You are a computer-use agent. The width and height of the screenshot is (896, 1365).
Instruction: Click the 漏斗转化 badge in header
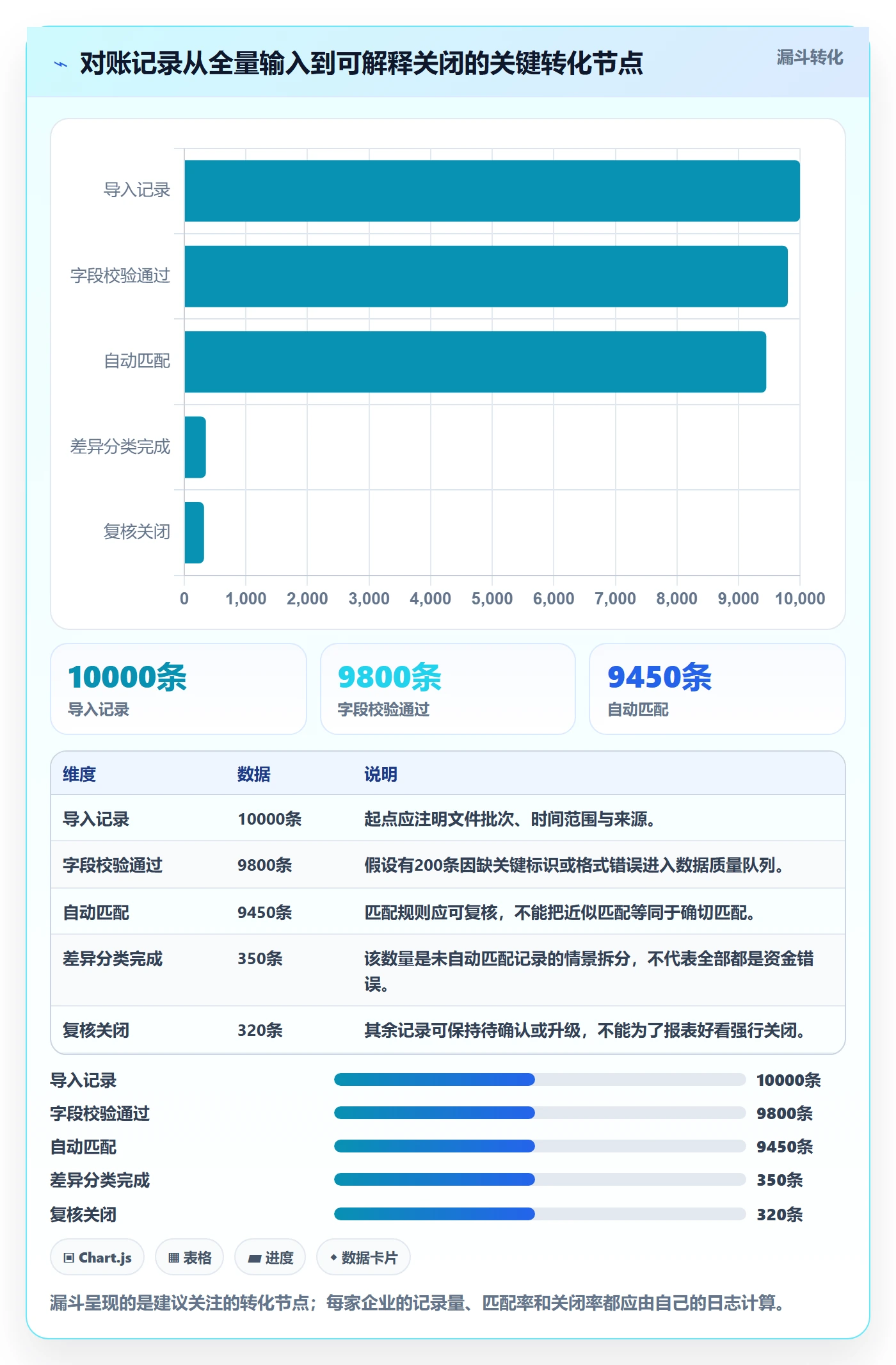(x=810, y=58)
